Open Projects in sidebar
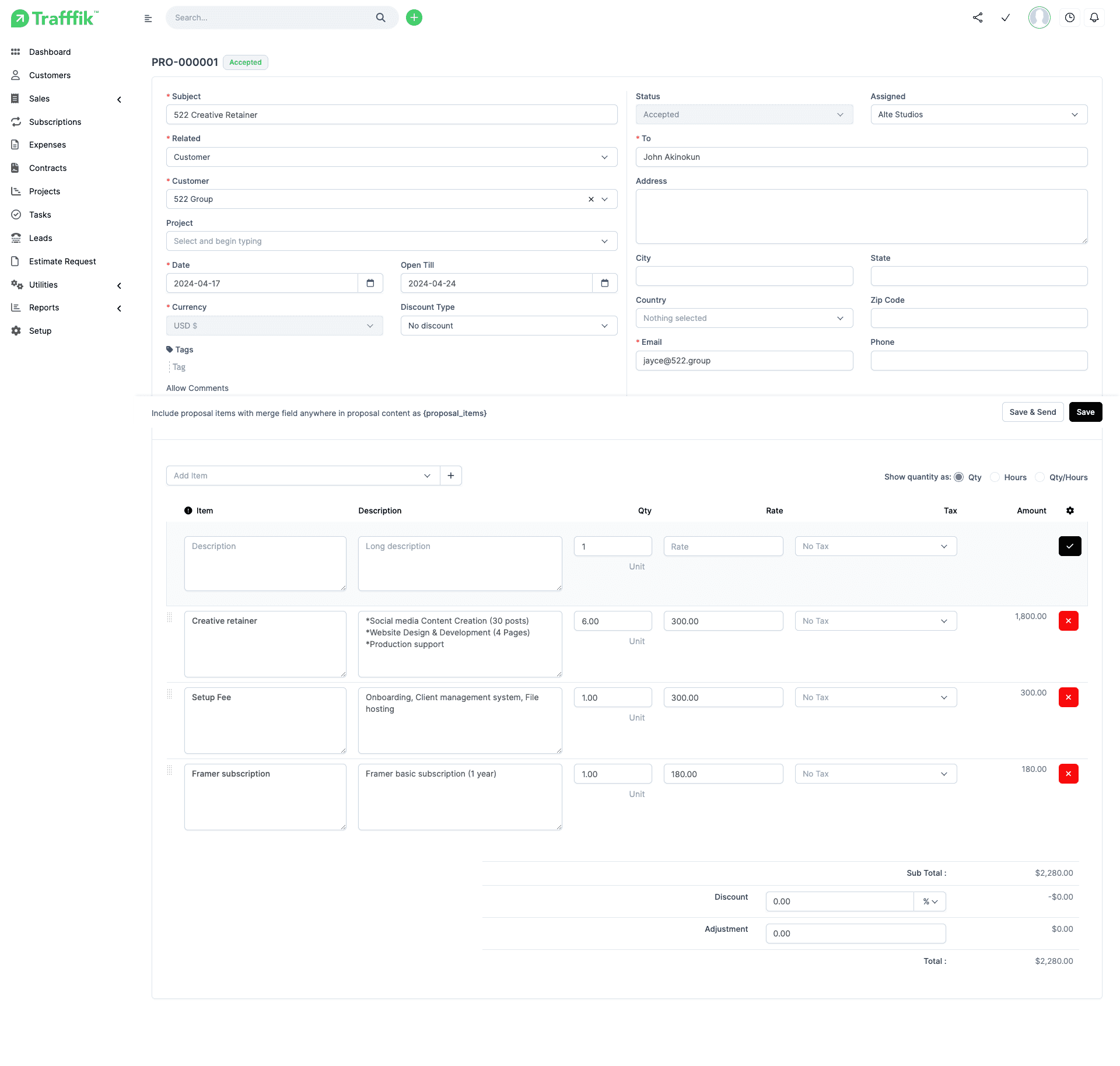Screen dimensions: 1120x1066 (44, 191)
